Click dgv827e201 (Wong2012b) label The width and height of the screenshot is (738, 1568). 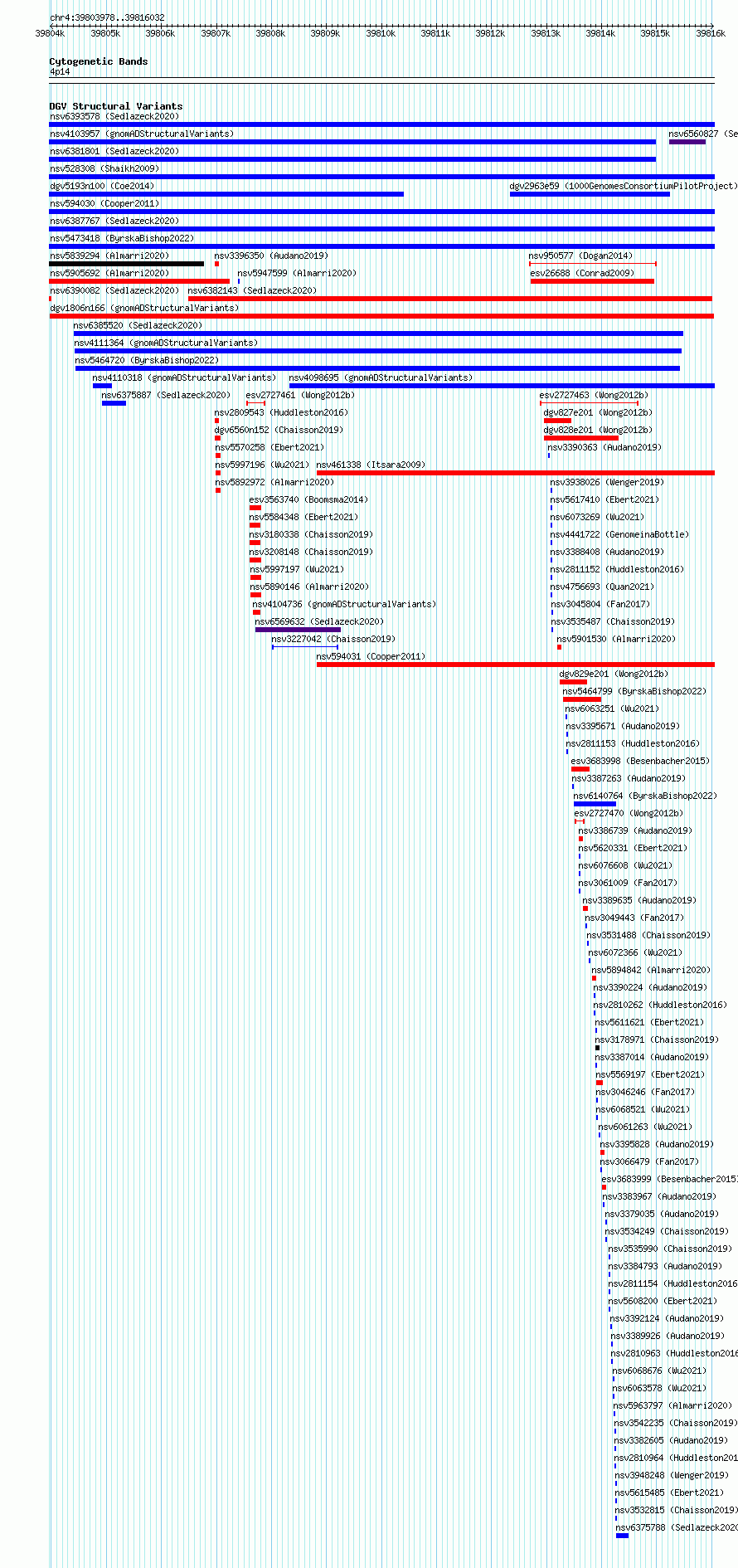tap(598, 412)
